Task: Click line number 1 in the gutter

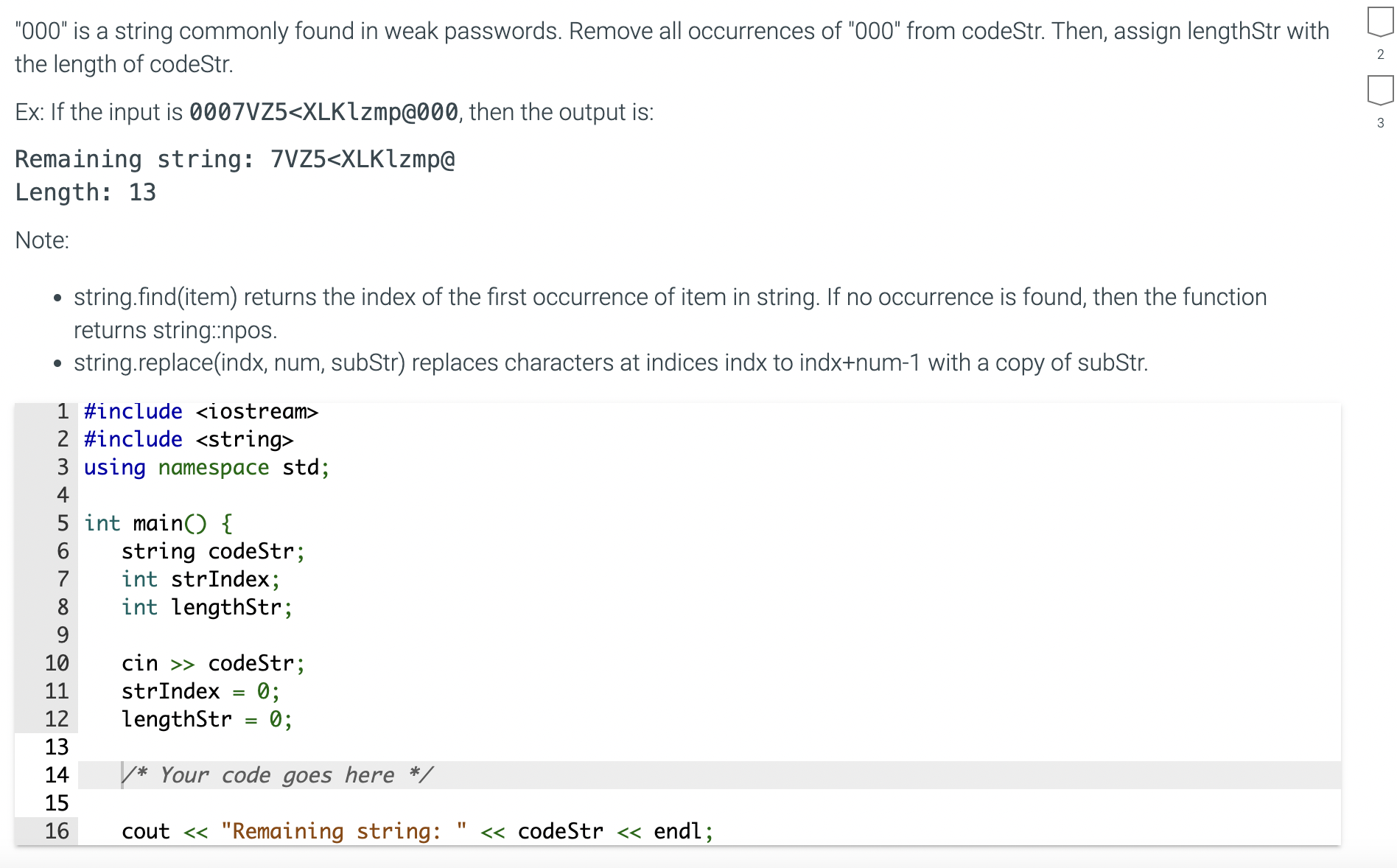Action: point(63,411)
